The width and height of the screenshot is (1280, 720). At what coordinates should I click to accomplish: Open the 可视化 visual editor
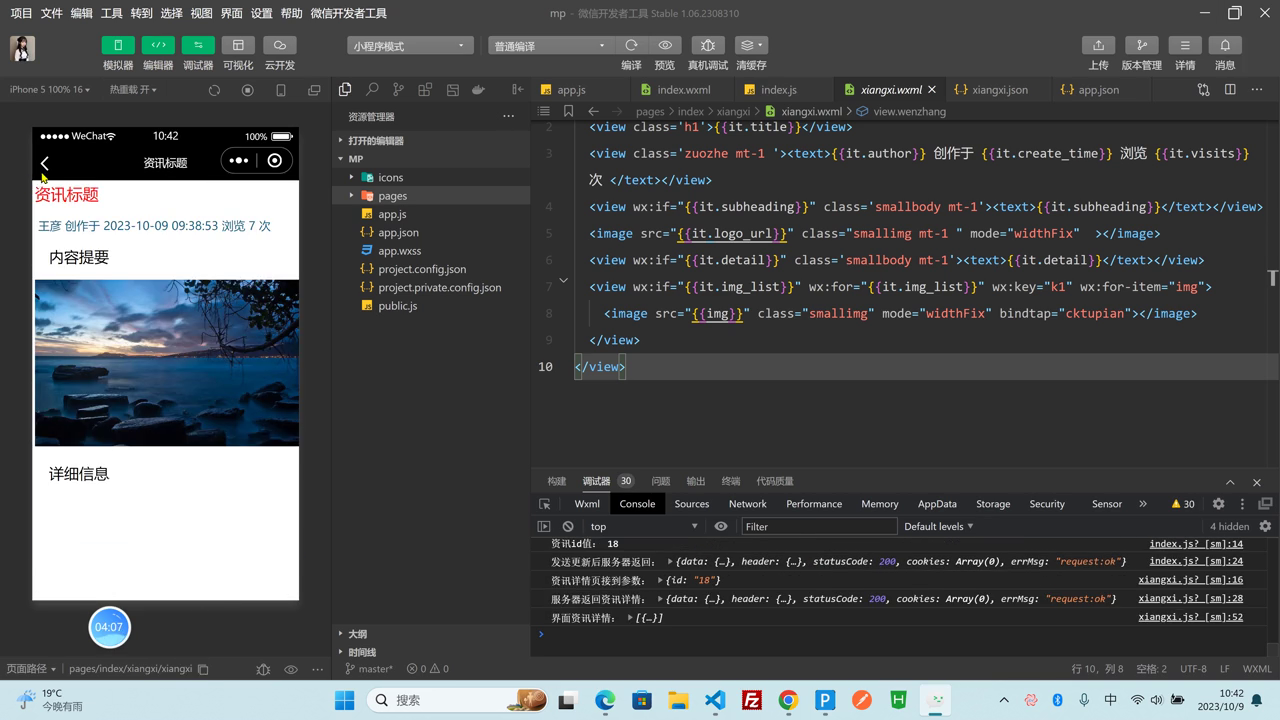click(x=238, y=45)
